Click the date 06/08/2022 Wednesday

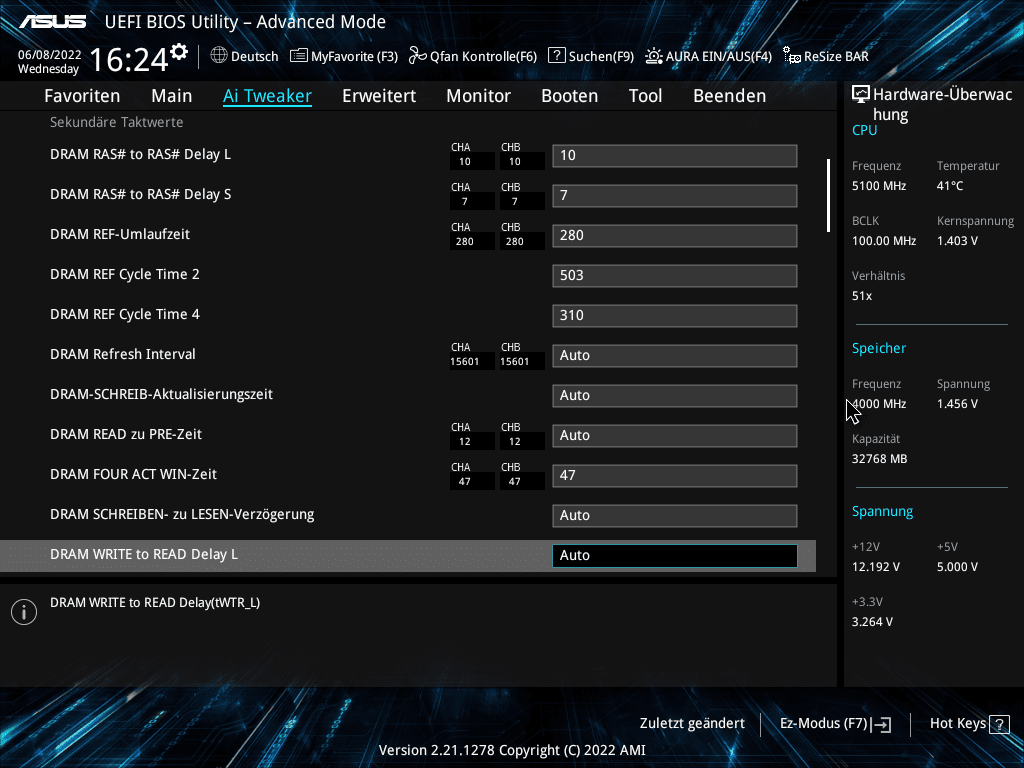49,62
